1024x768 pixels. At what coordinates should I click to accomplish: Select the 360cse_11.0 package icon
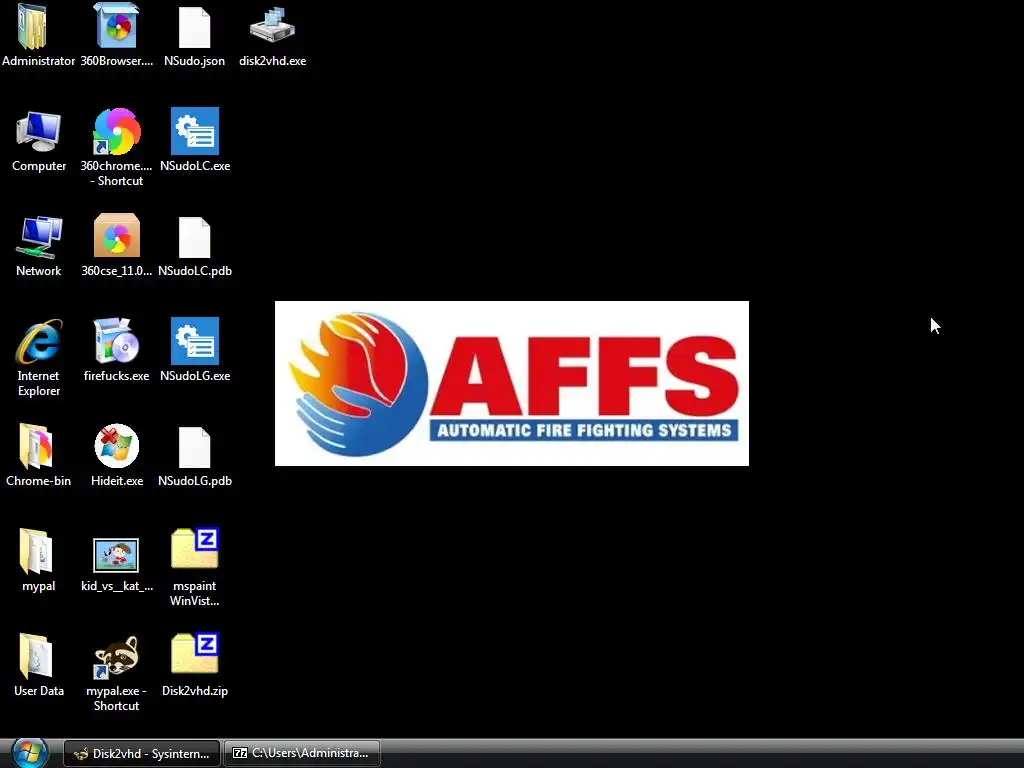click(x=117, y=235)
